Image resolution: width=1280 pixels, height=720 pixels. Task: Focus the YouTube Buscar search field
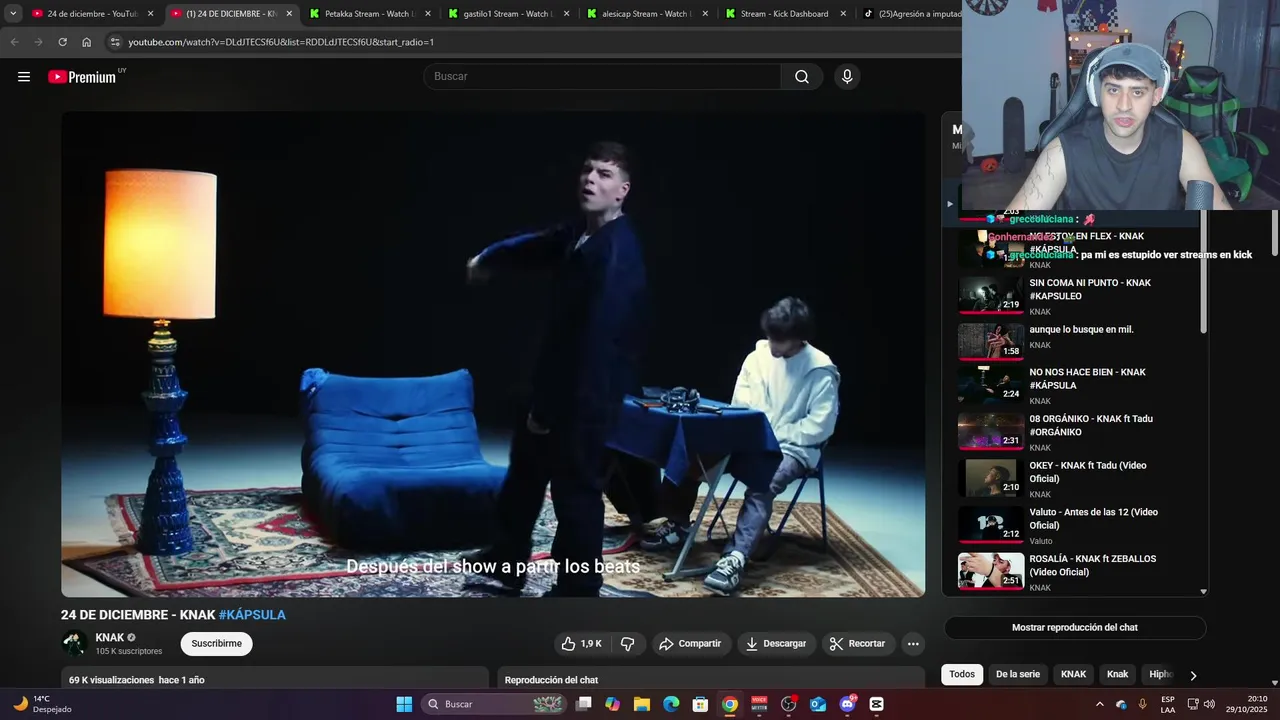603,77
